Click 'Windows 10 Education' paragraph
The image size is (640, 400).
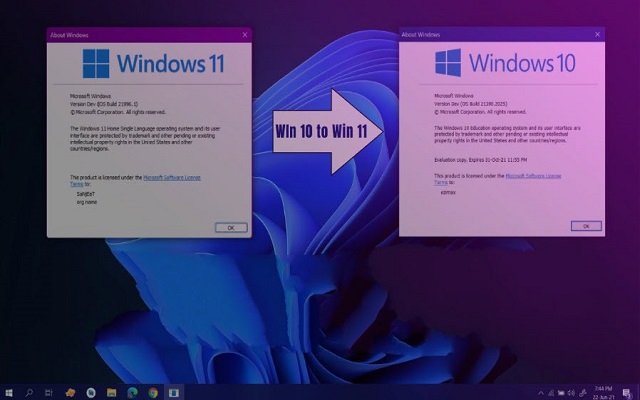[x=507, y=134]
